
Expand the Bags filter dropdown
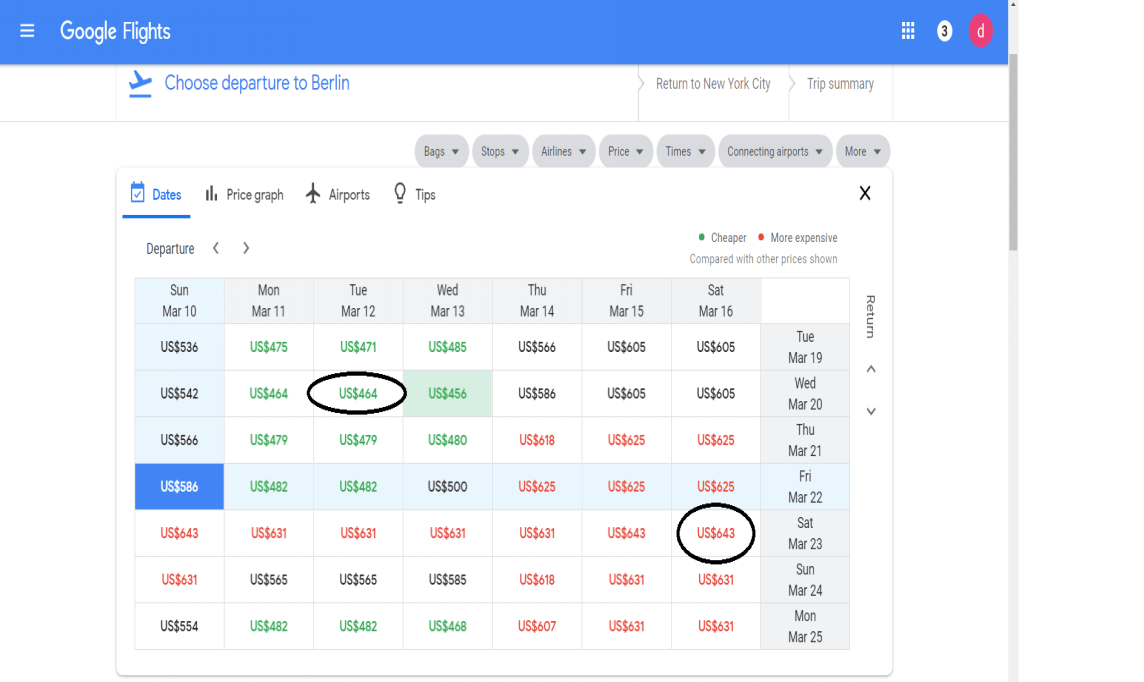(x=441, y=152)
